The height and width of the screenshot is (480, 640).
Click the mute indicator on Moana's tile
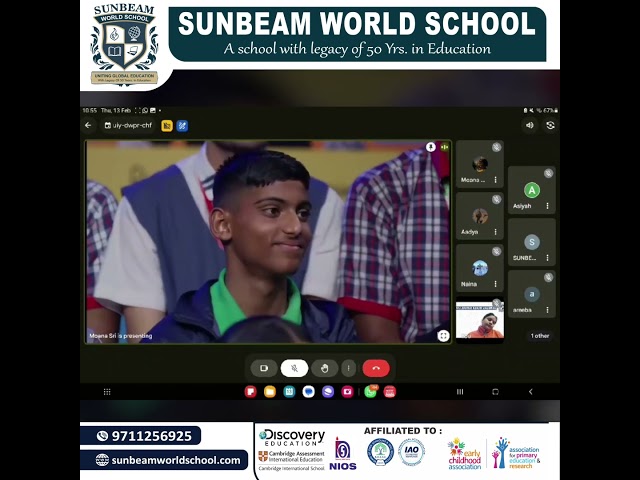(496, 147)
